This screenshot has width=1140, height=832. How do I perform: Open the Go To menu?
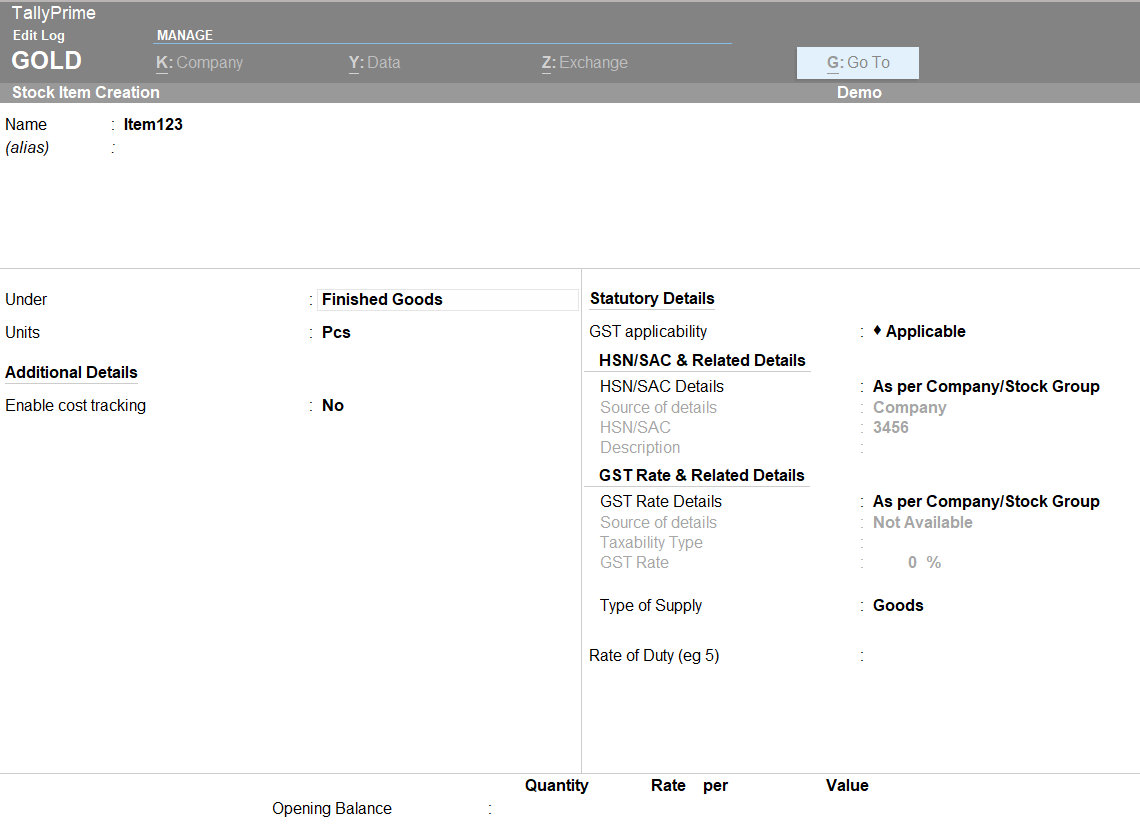pyautogui.click(x=857, y=62)
